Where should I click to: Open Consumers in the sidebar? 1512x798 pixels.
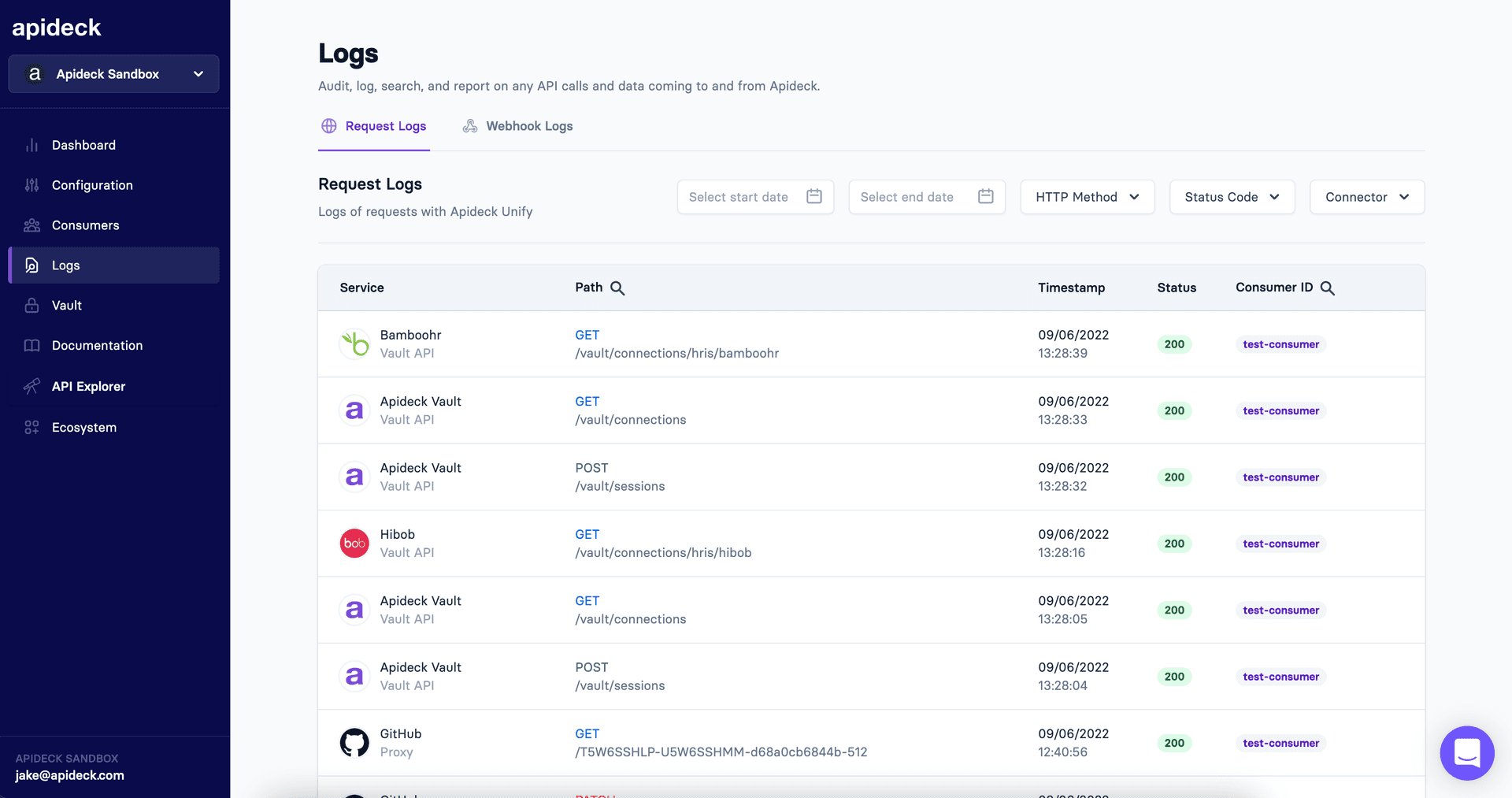[x=113, y=225]
